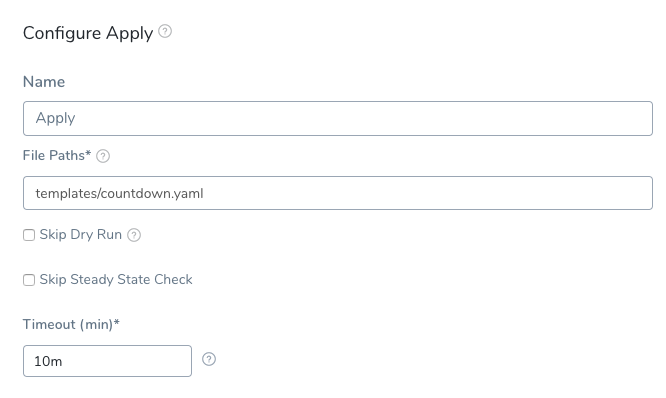
Task: Focus the File Paths input box
Action: coord(338,193)
